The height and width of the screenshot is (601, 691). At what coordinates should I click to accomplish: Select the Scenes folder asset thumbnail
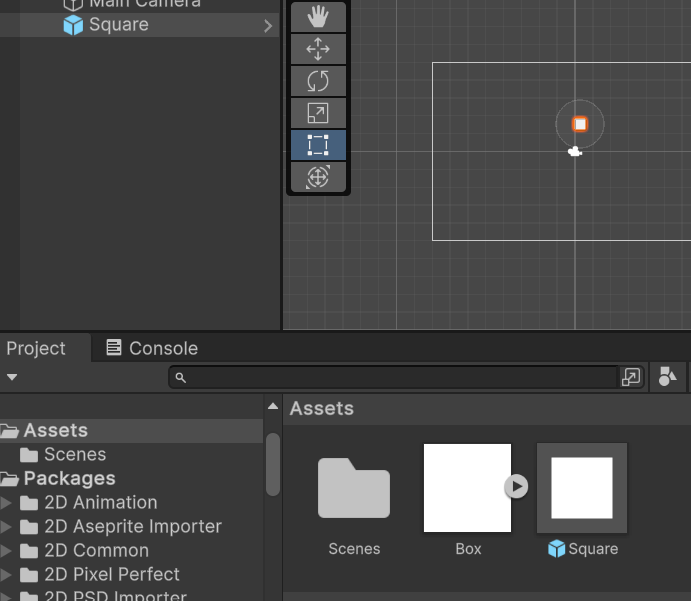[354, 488]
